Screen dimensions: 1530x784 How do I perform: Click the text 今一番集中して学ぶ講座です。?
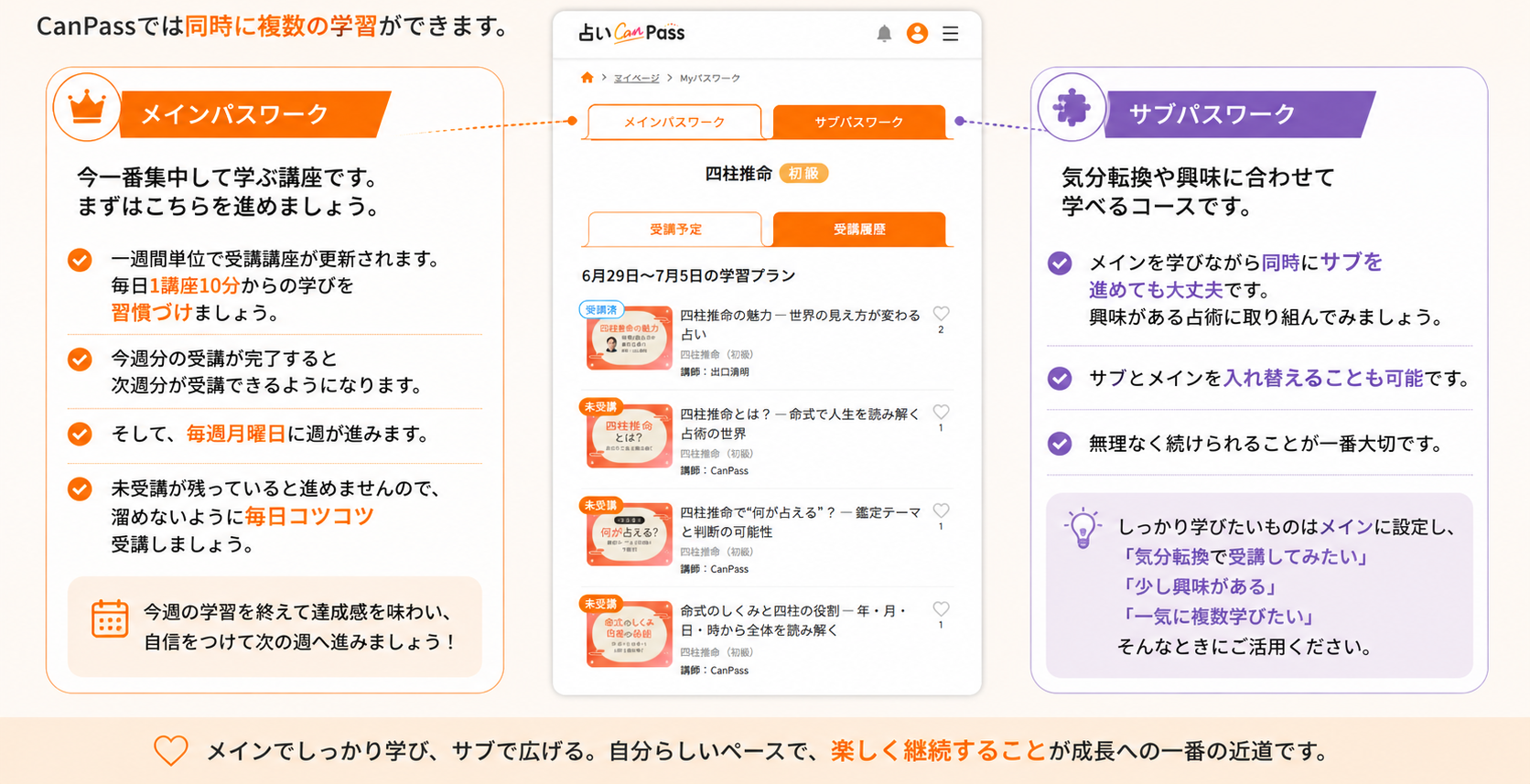227,177
